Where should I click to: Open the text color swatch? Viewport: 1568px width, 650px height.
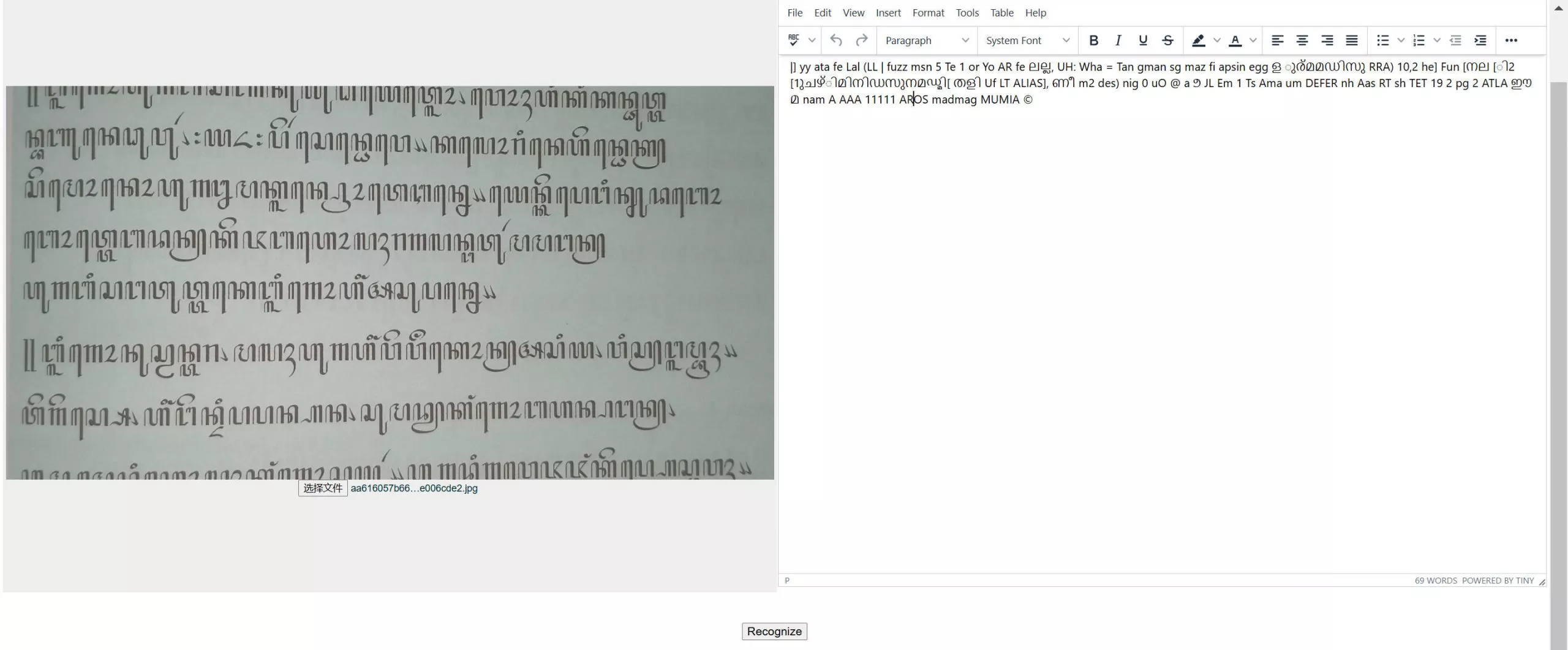point(1236,40)
